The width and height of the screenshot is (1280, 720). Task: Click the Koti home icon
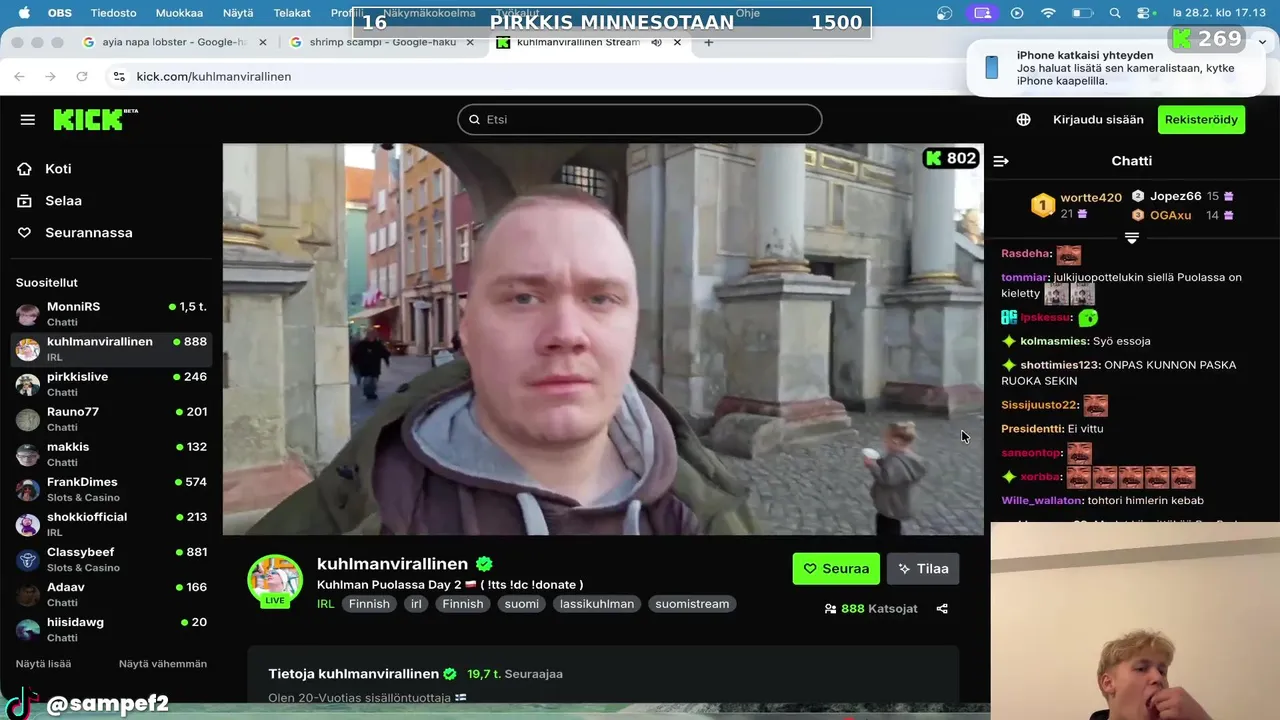point(25,169)
